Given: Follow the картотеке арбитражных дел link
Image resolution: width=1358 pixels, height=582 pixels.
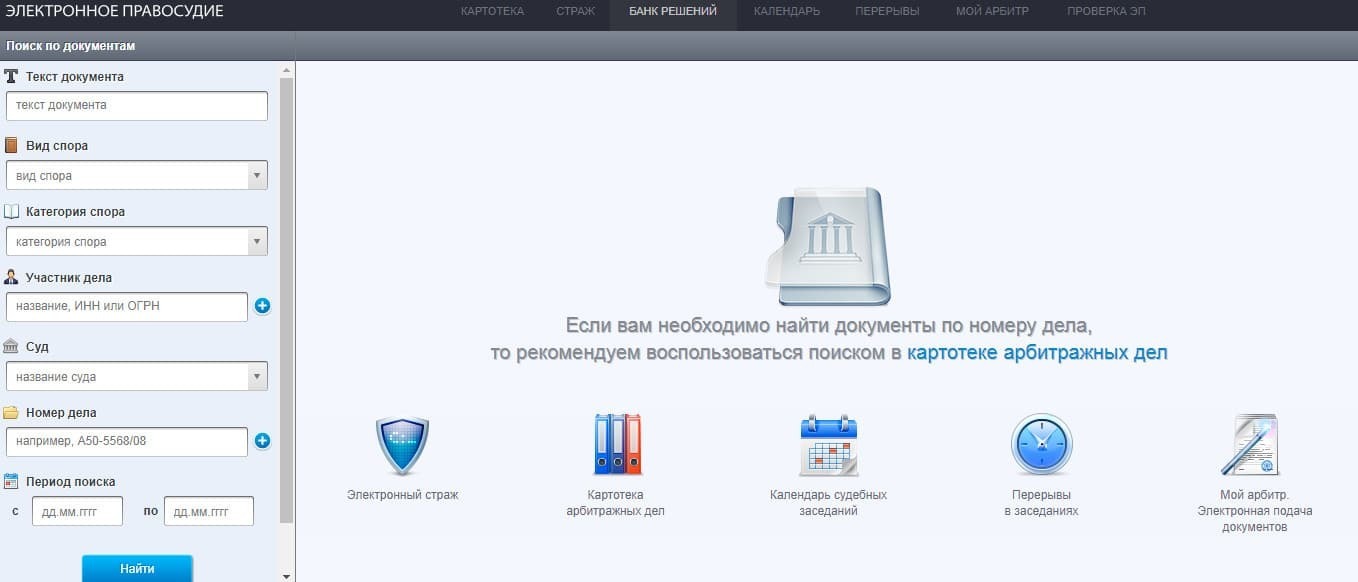Looking at the screenshot, I should pos(1037,352).
